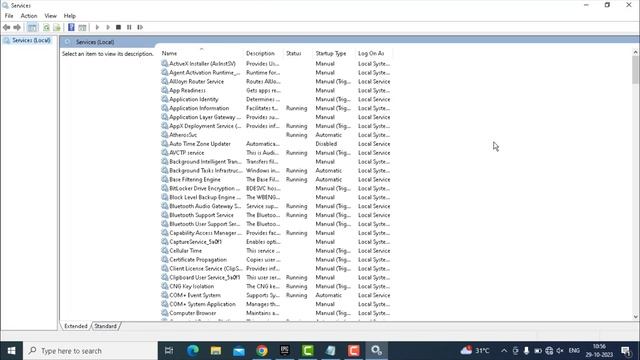
Task: Open Google Chrome from the taskbar
Action: click(262, 351)
